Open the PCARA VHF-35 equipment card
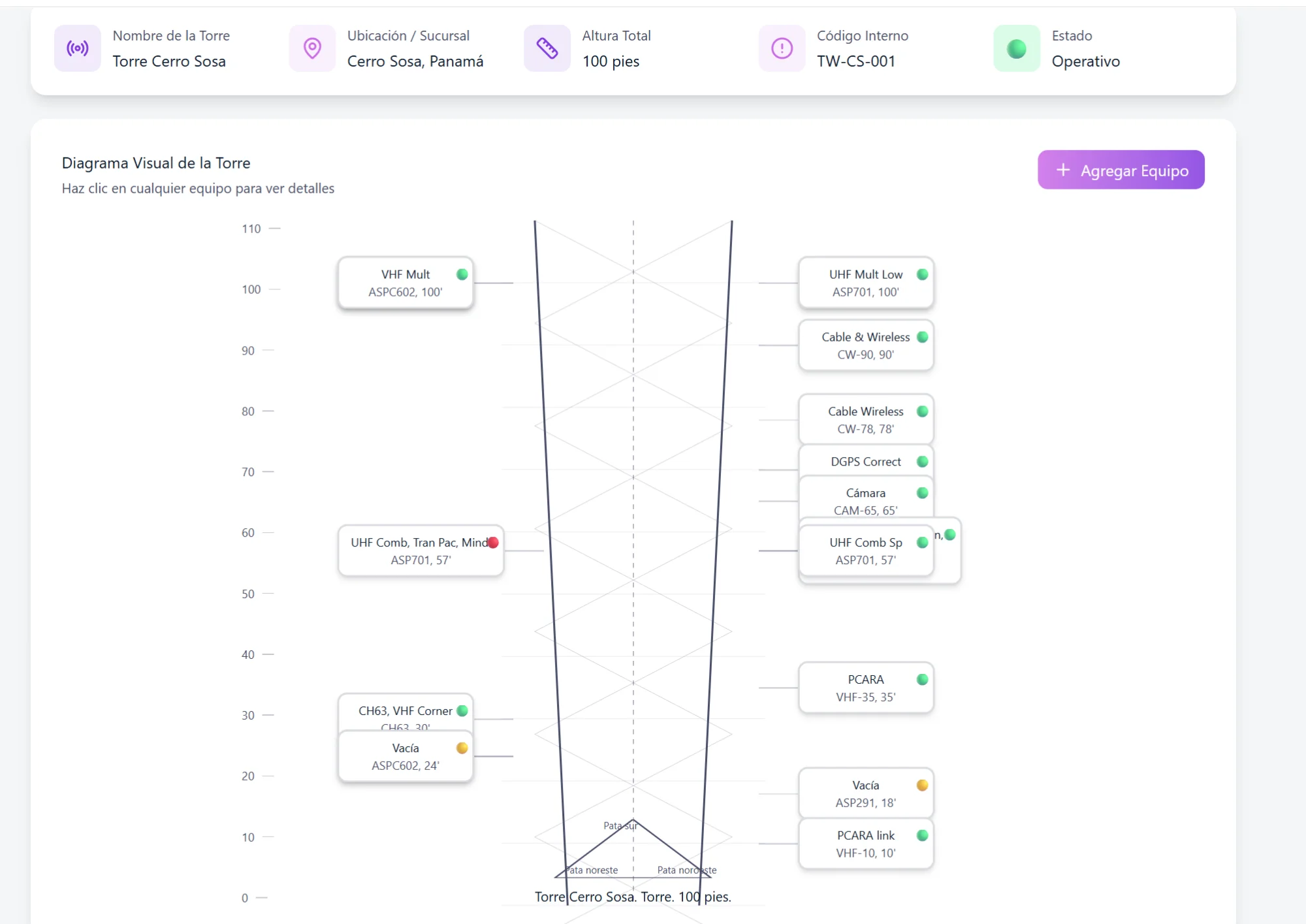Screen dimensions: 1306x924 pyautogui.click(x=865, y=688)
